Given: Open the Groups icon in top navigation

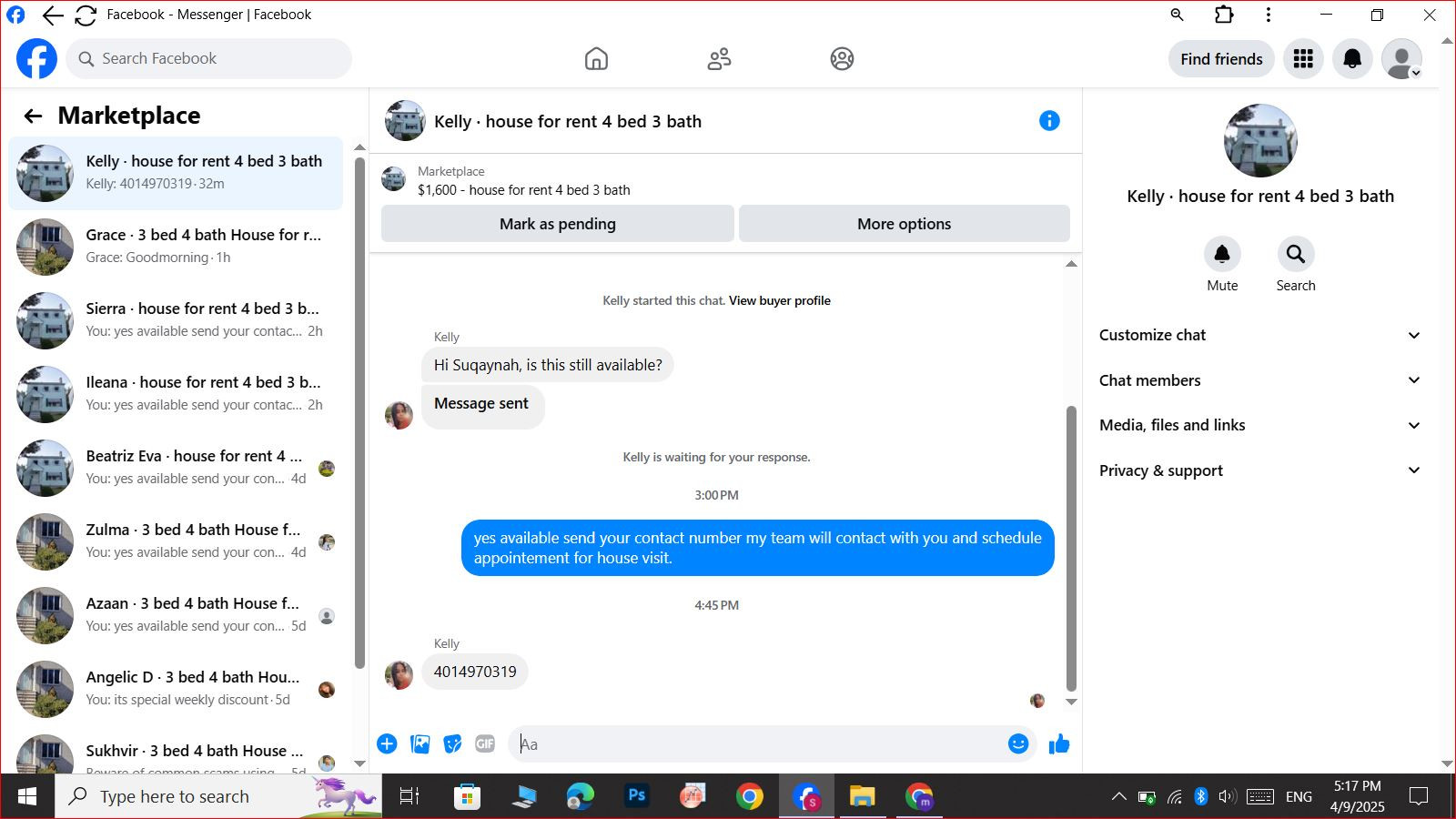Looking at the screenshot, I should coord(842,59).
